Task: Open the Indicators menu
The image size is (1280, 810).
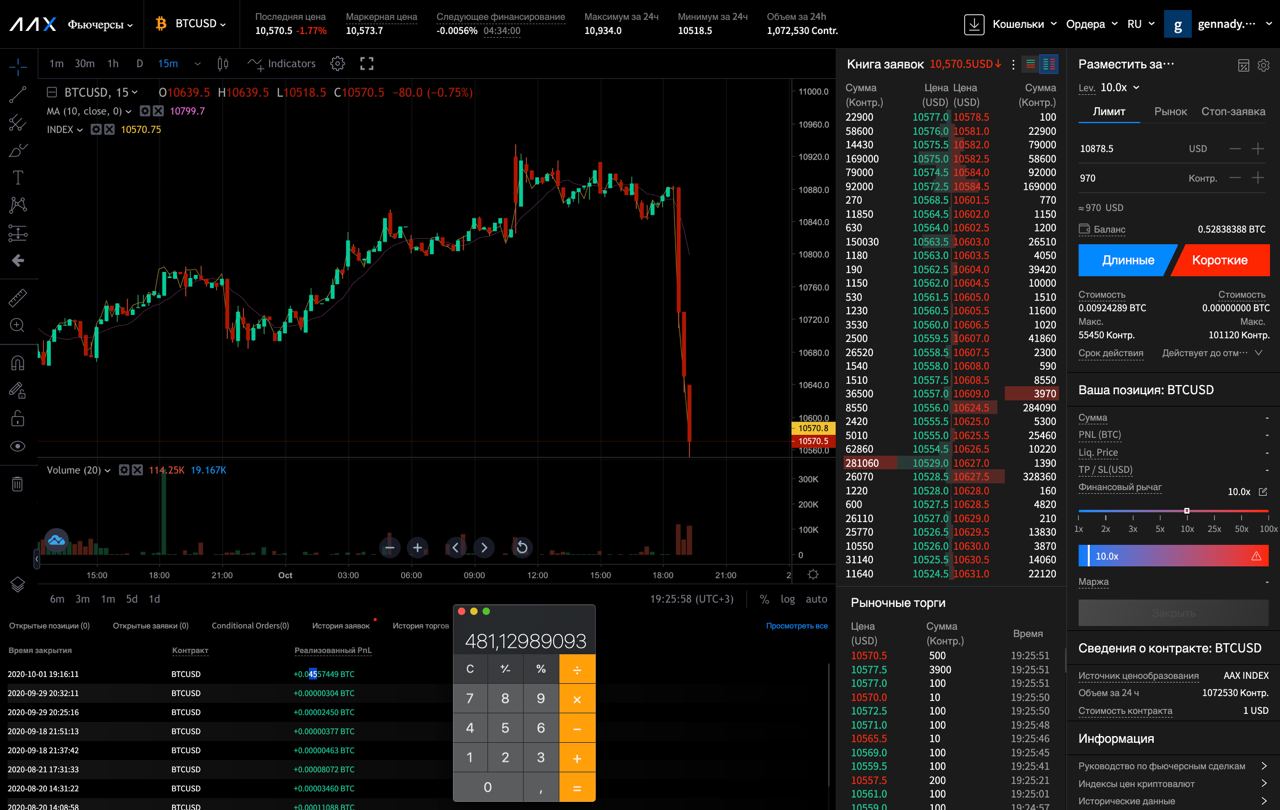Action: tap(281, 63)
